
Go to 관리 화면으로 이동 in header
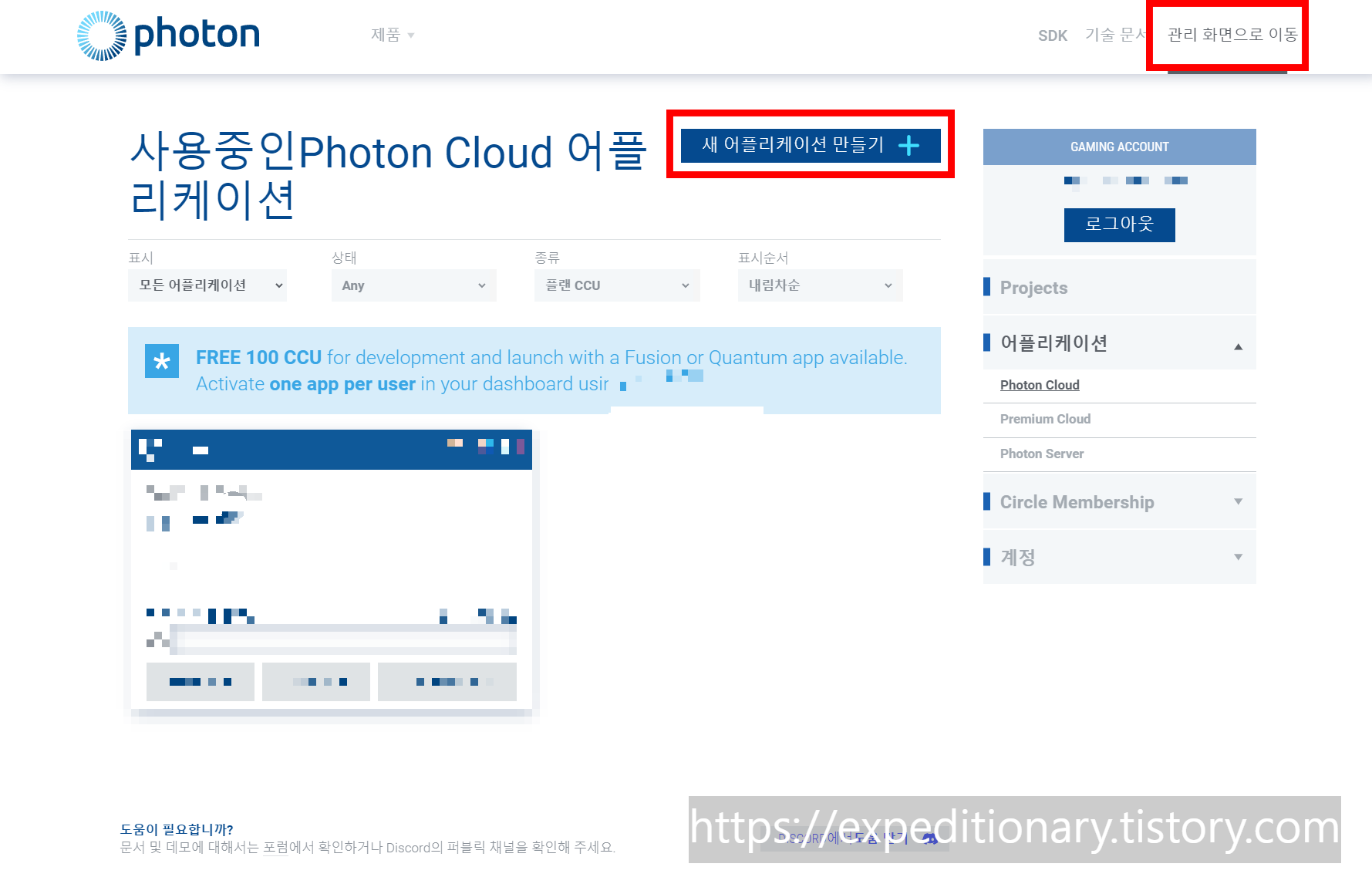1232,35
